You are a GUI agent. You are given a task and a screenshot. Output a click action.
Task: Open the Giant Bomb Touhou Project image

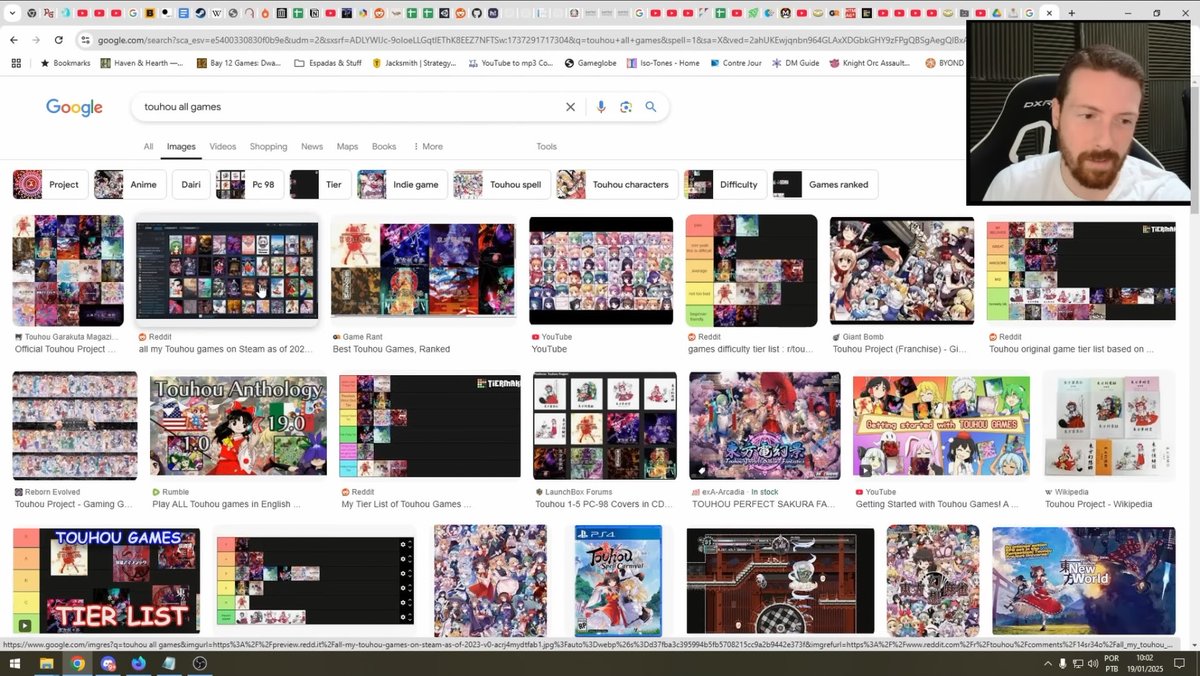point(902,271)
